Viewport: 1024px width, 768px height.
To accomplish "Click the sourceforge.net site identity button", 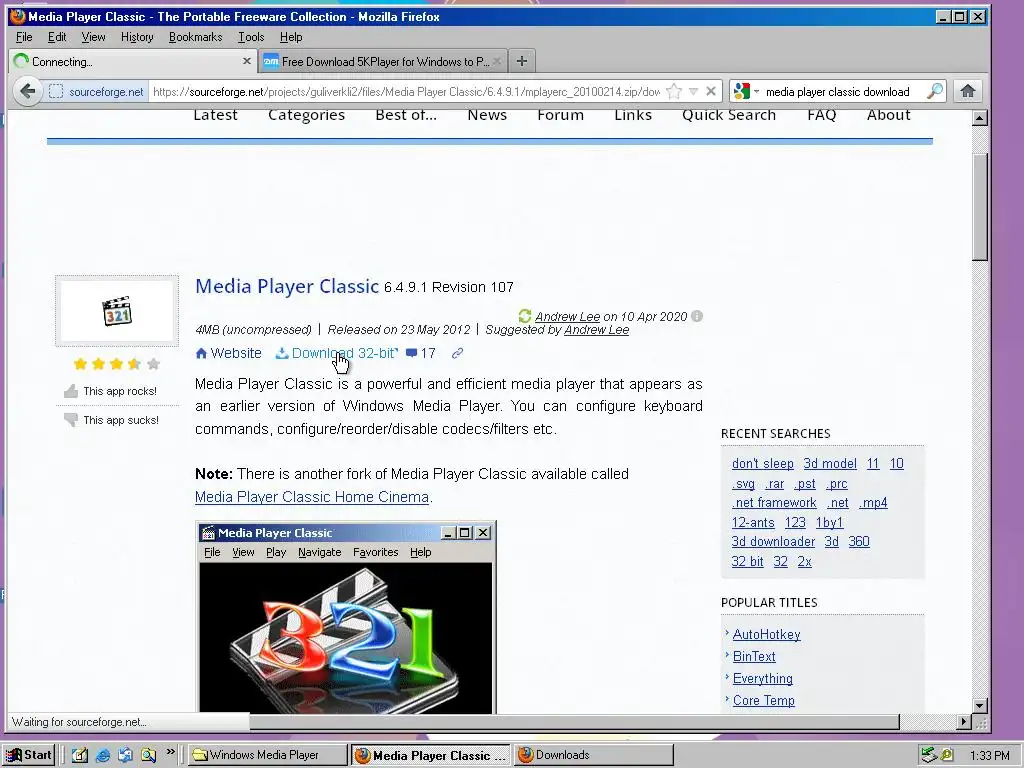I will click(x=97, y=91).
